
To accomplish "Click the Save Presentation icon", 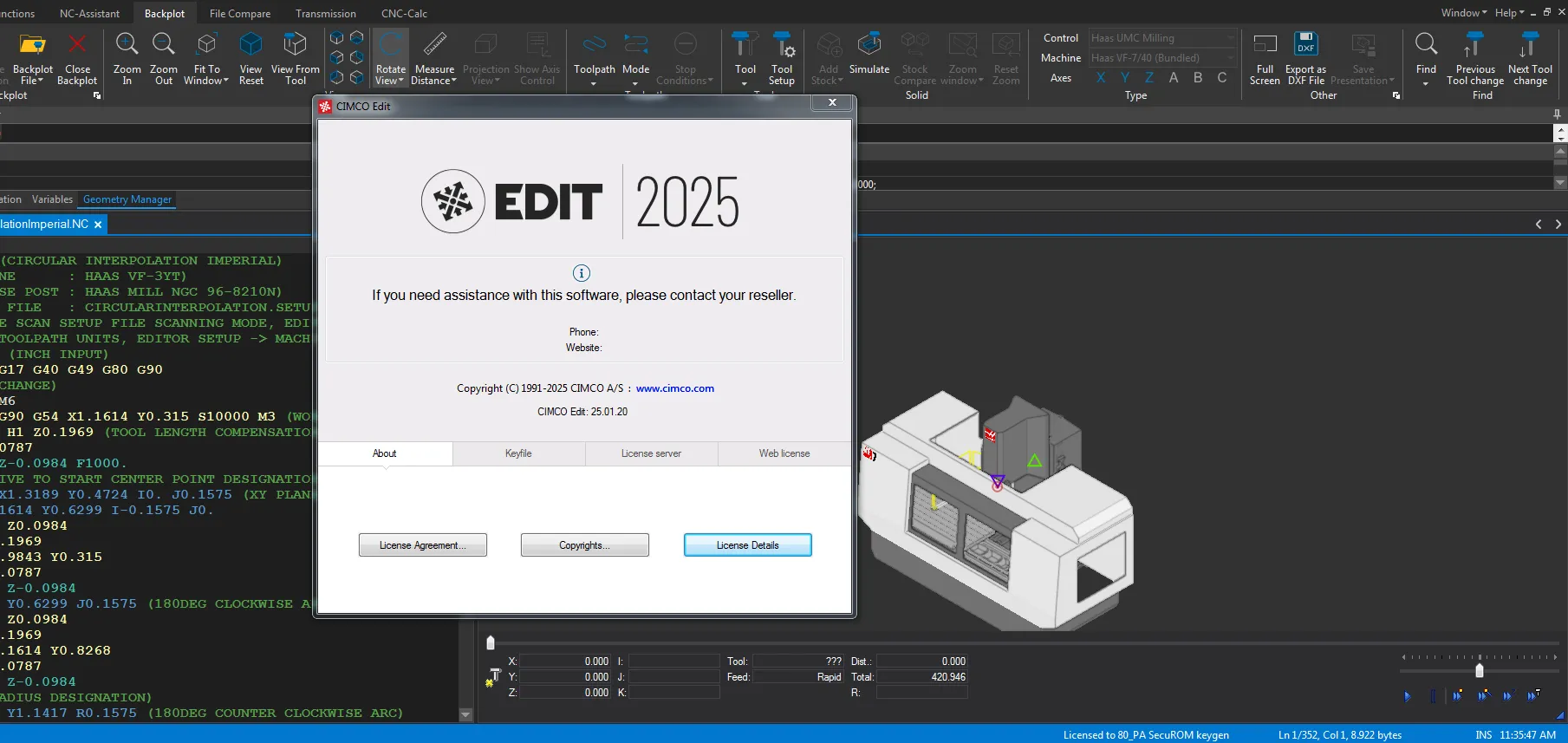I will (x=1363, y=44).
